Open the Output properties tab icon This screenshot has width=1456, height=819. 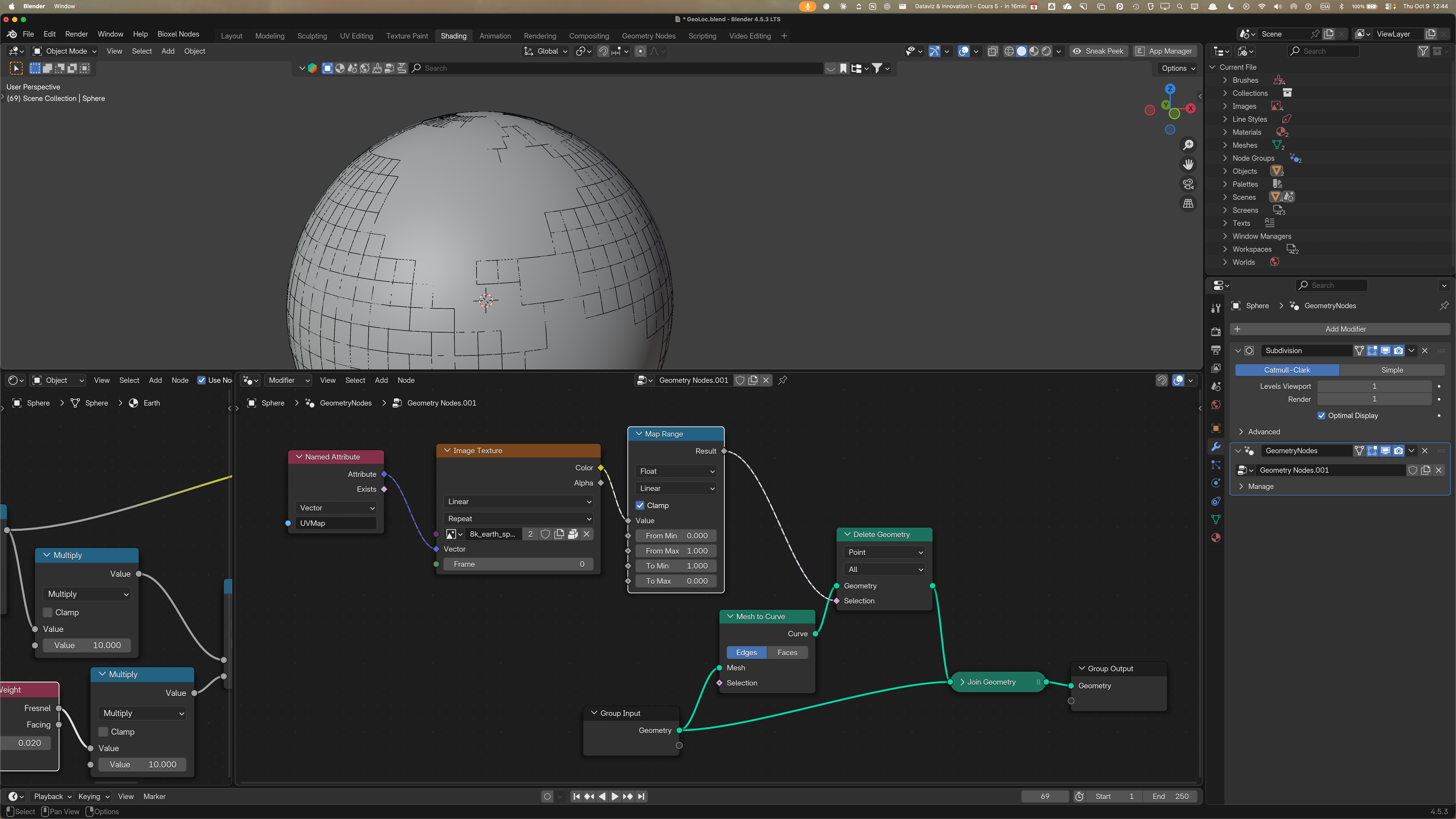(x=1216, y=350)
